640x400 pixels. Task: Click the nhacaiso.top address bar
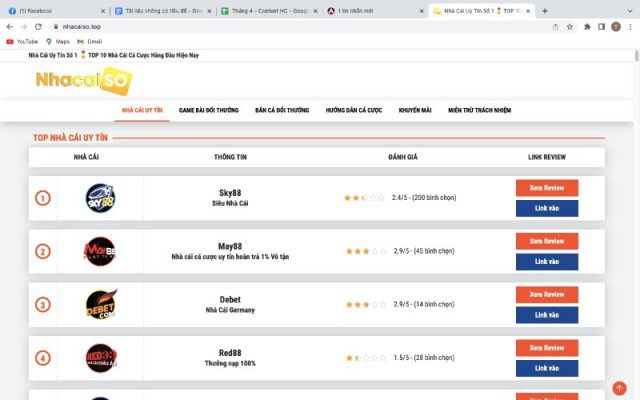(300, 27)
